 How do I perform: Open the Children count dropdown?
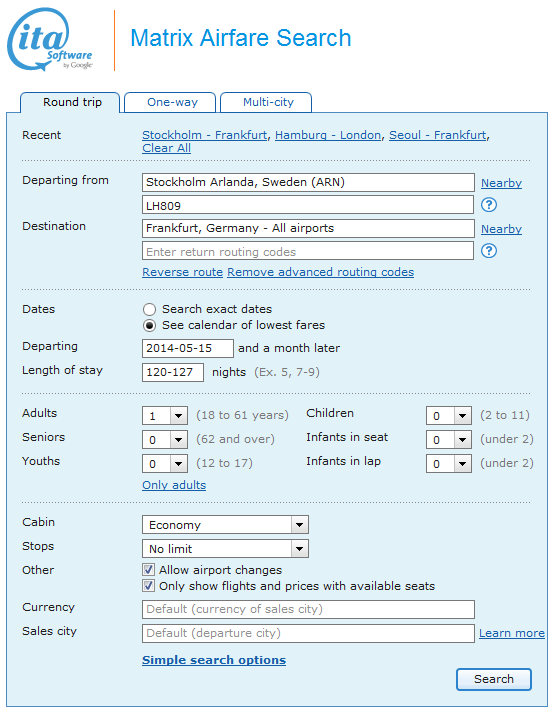pos(449,416)
